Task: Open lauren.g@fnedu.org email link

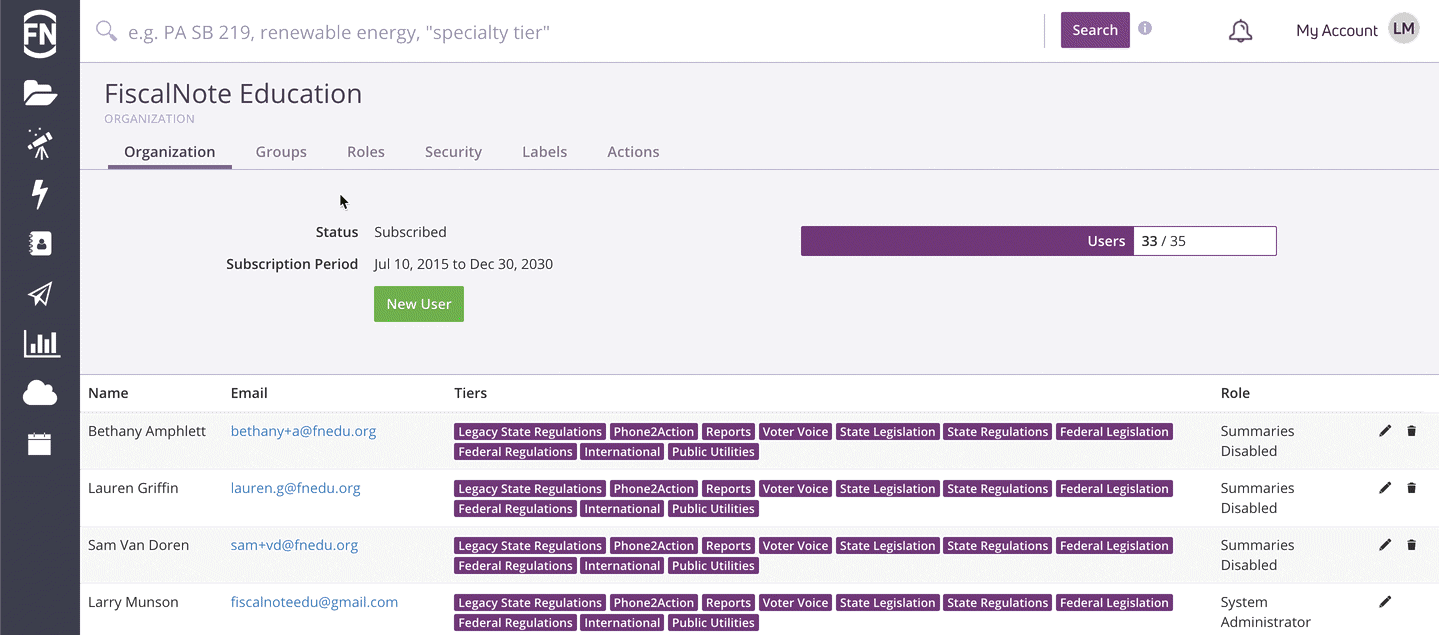Action: 295,488
